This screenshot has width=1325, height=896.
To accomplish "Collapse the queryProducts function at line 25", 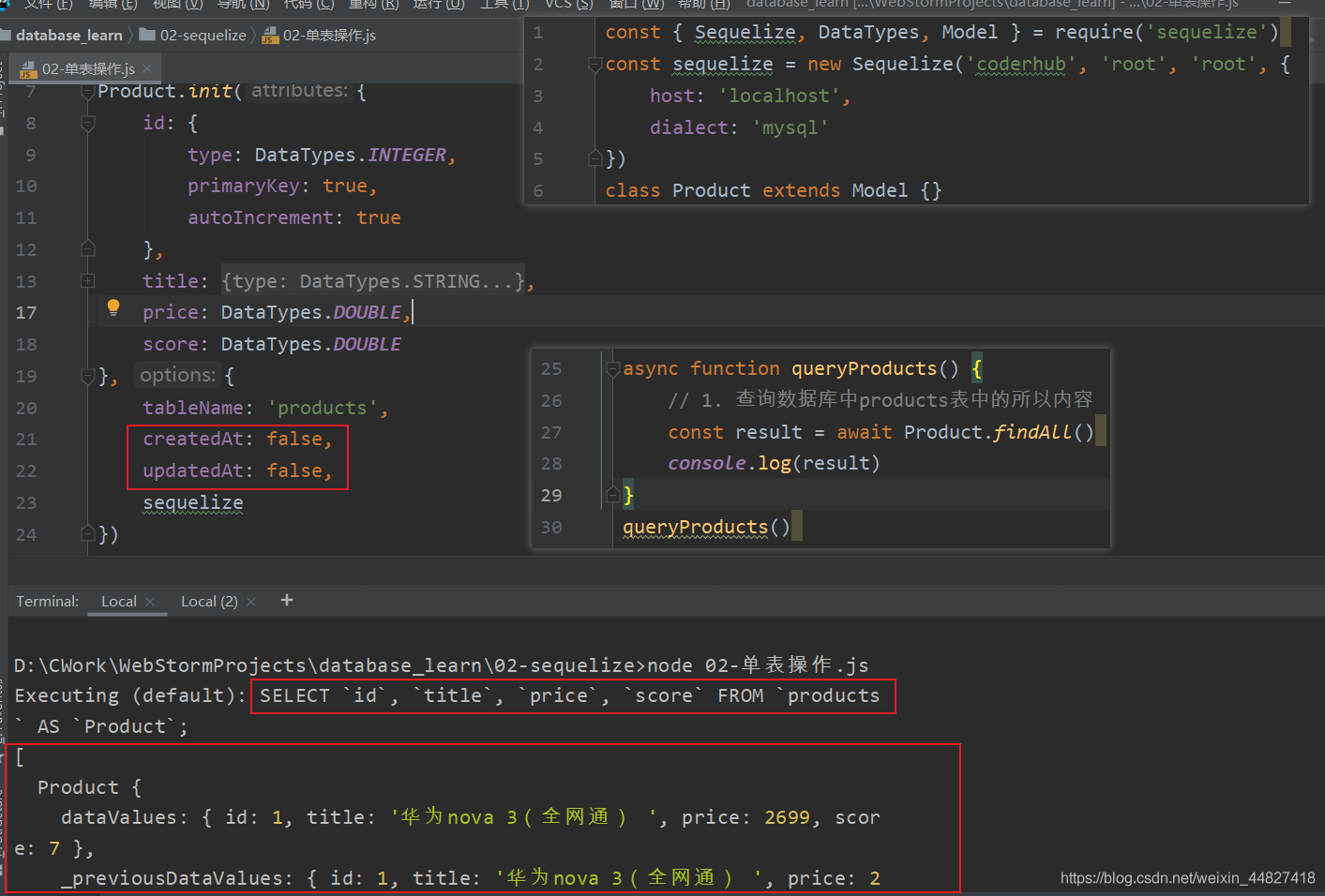I will [613, 368].
